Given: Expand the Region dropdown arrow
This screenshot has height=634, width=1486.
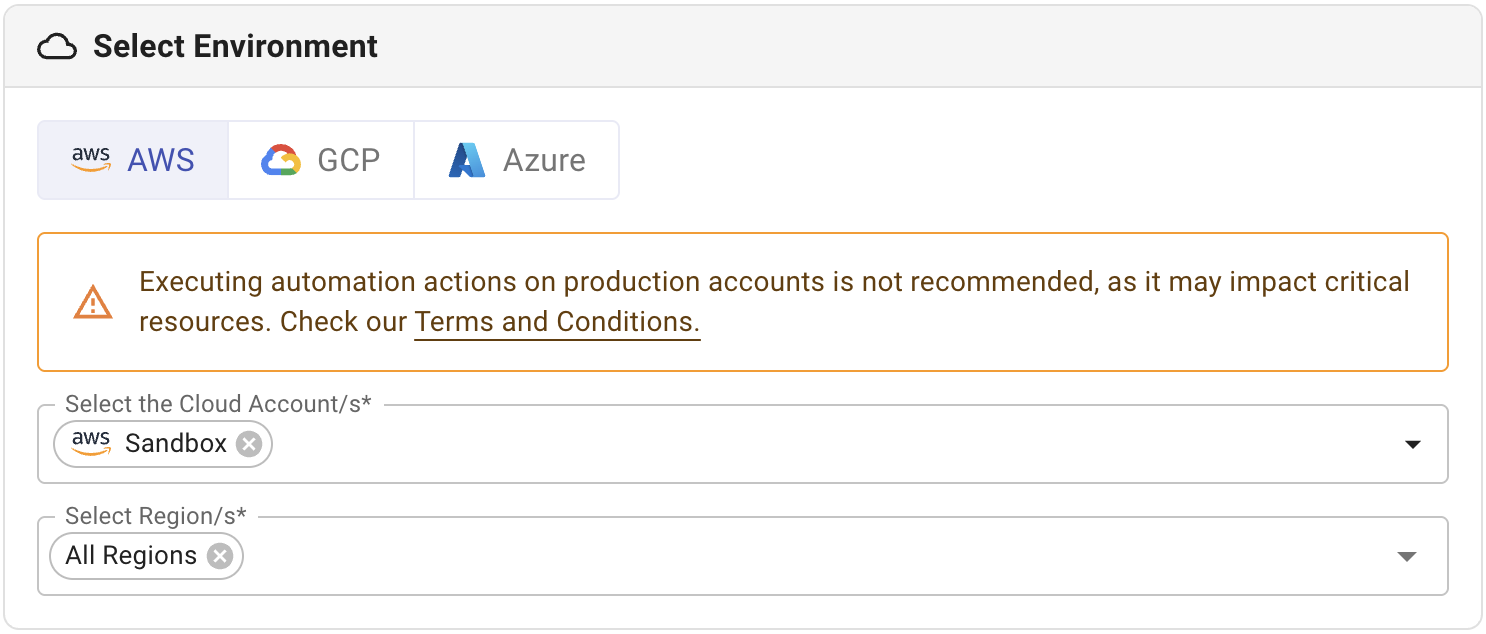Looking at the screenshot, I should point(1407,556).
